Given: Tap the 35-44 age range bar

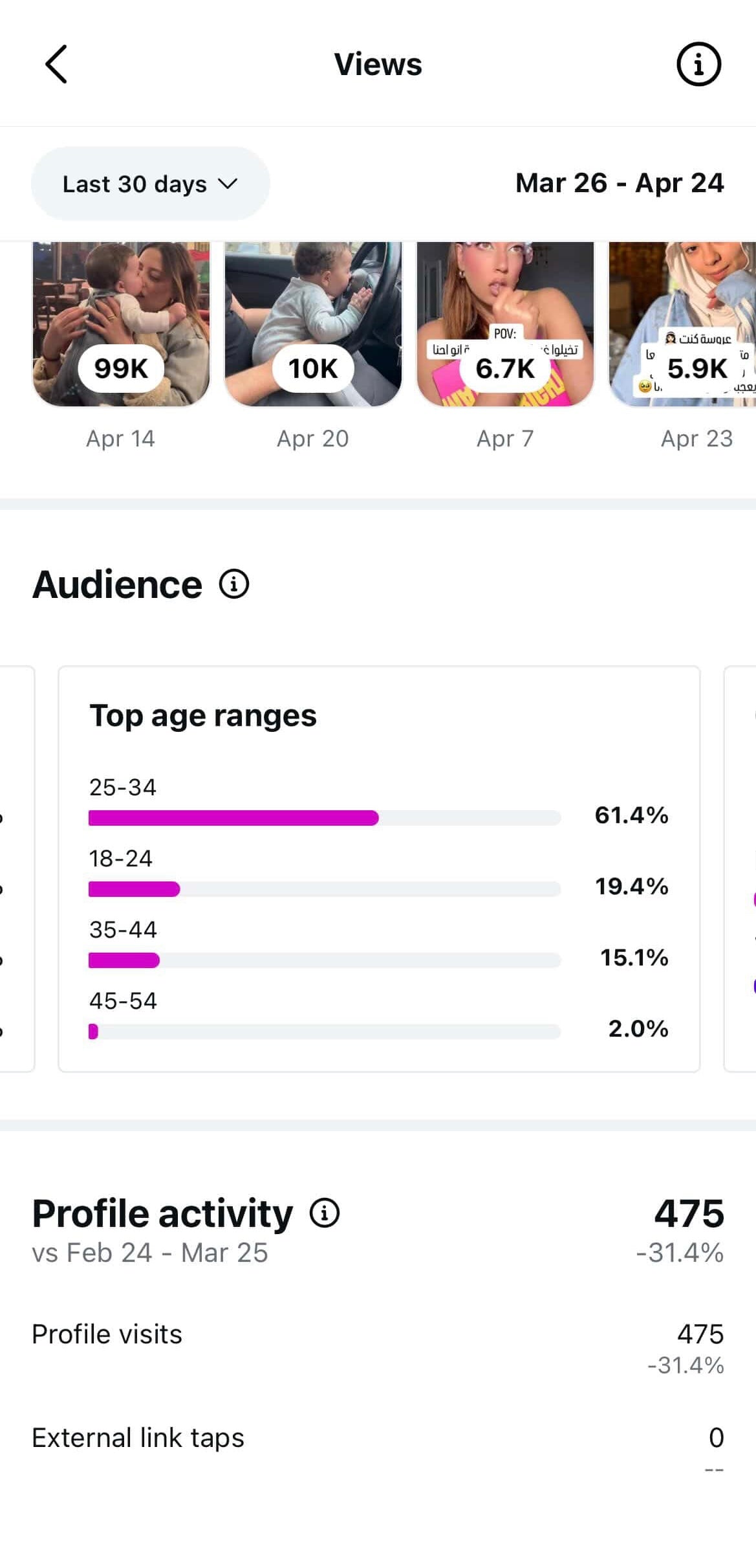Looking at the screenshot, I should 325,960.
